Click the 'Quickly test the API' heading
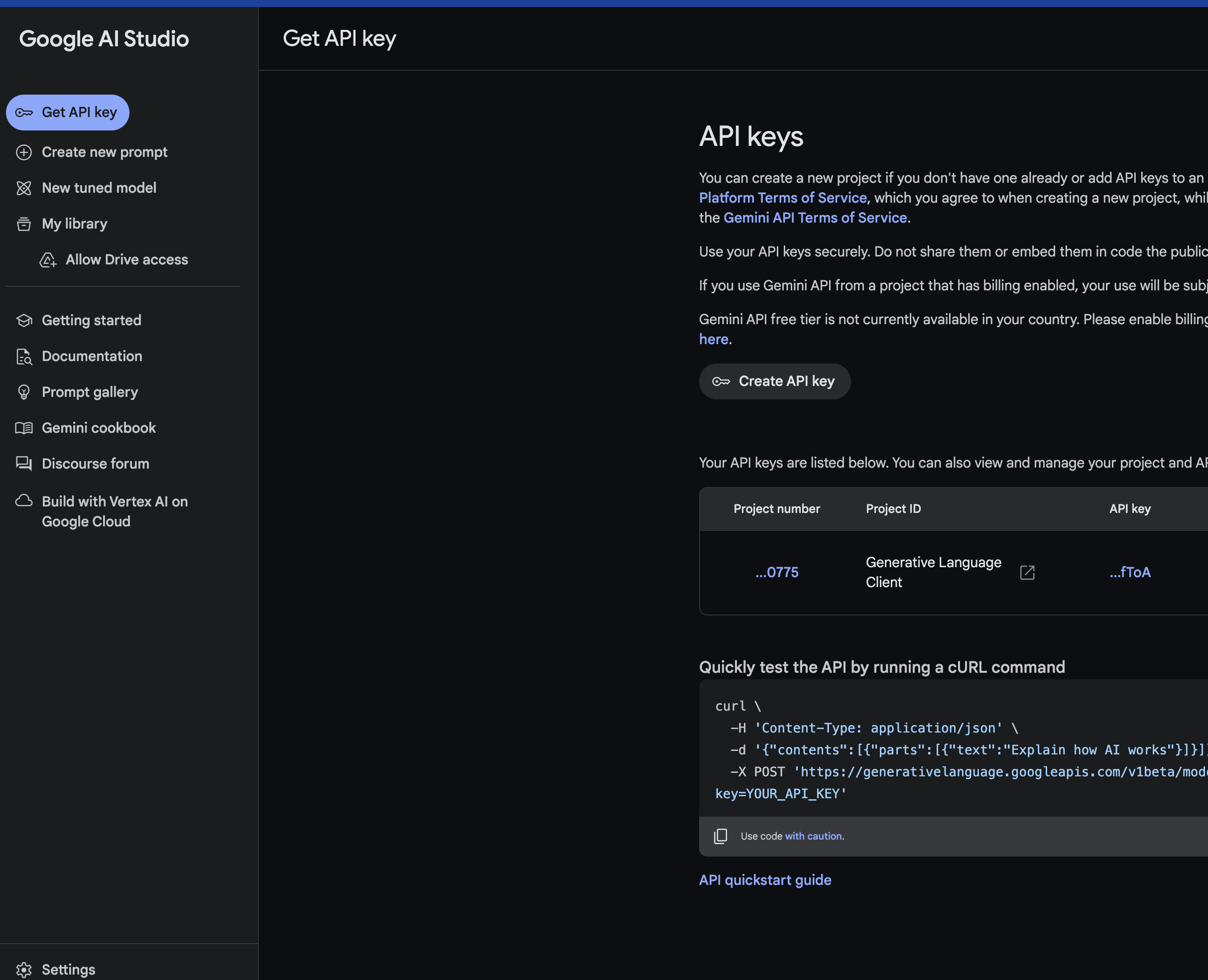Viewport: 1208px width, 980px height. click(882, 667)
